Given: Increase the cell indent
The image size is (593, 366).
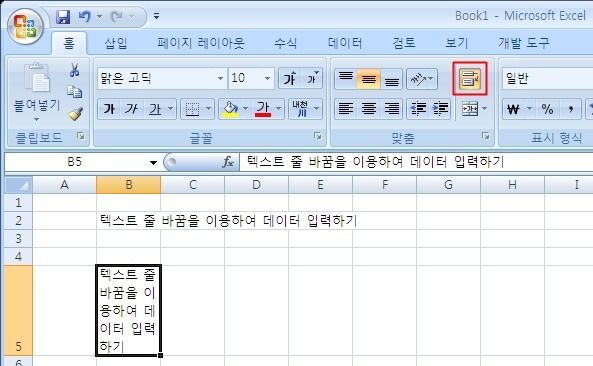Looking at the screenshot, I should pos(440,109).
